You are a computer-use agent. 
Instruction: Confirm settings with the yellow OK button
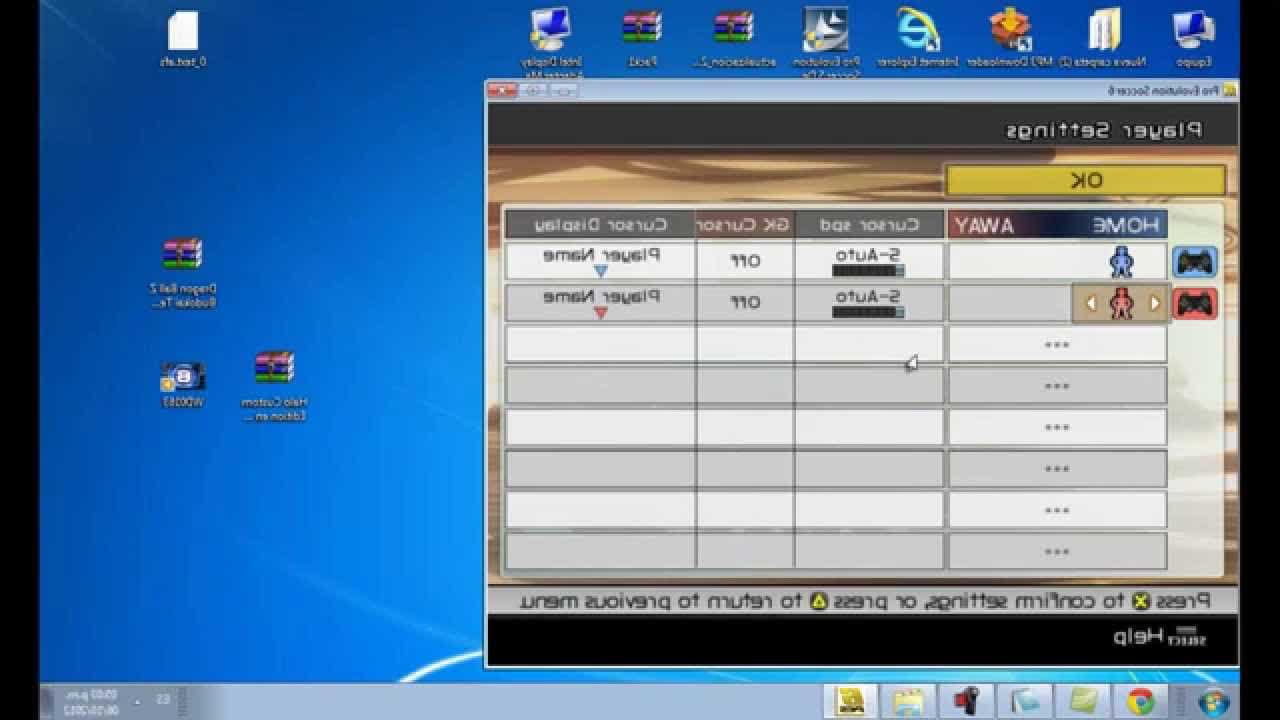point(1085,180)
